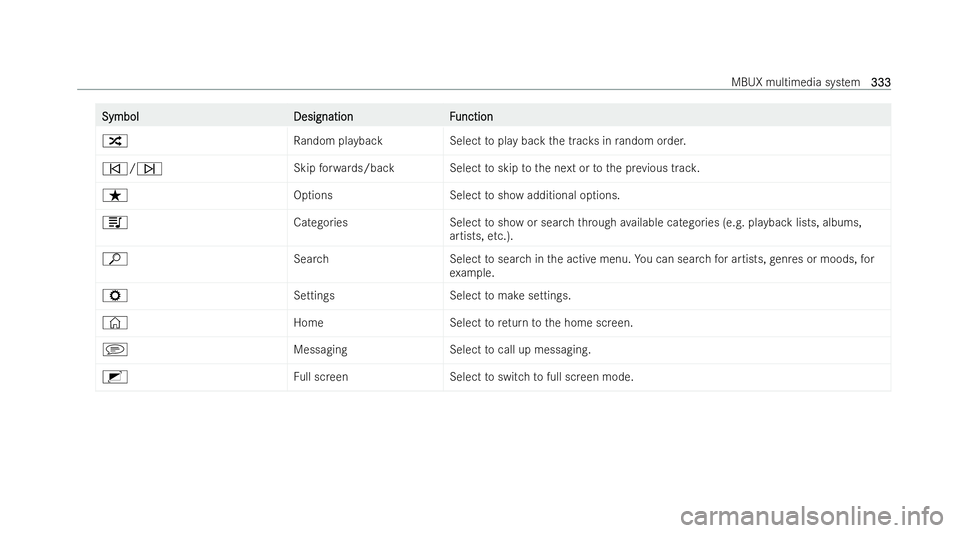Click the Full screen icon

115,378
